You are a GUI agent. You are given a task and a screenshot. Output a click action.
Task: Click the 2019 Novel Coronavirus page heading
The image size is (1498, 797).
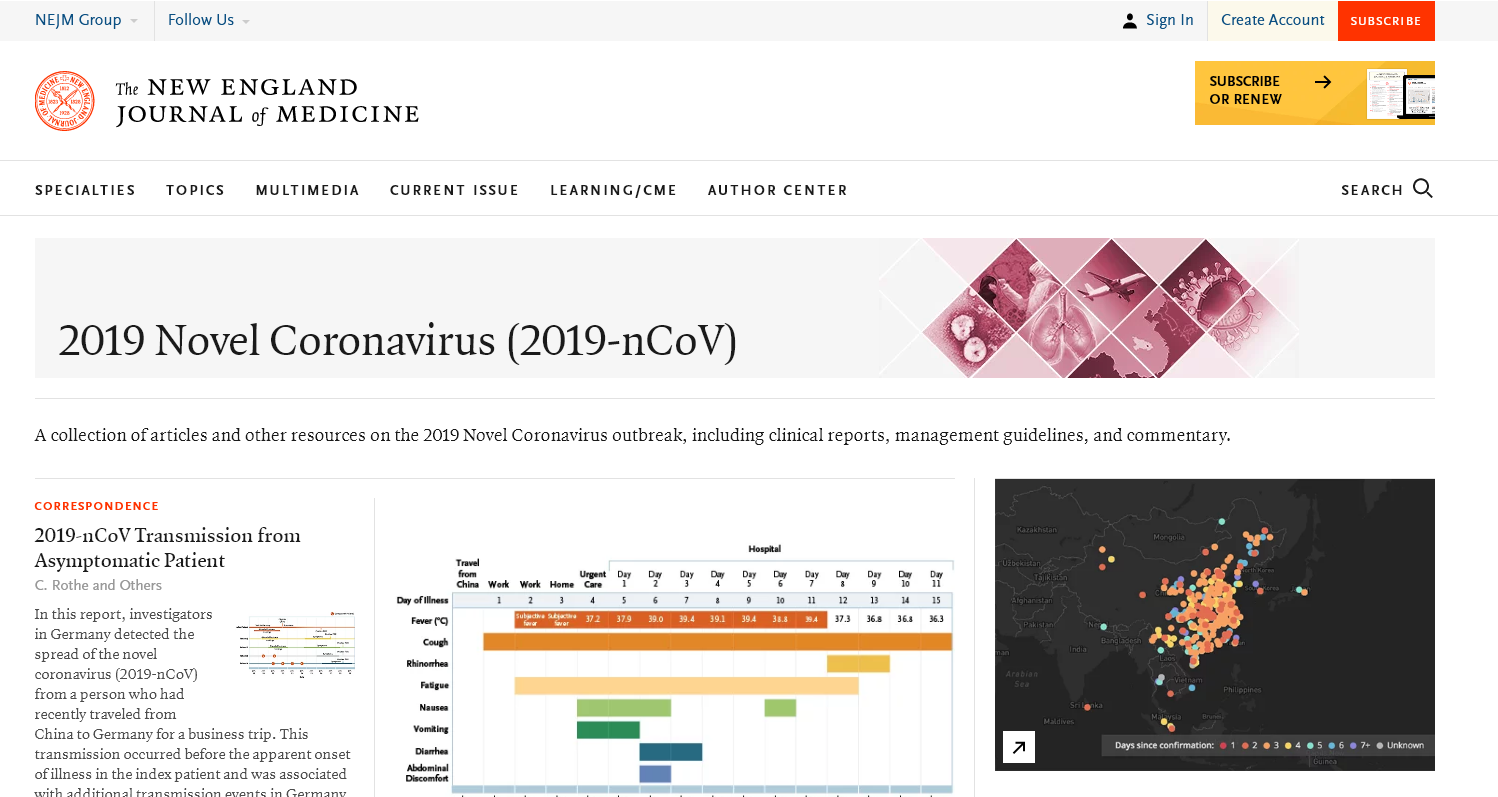coord(397,341)
